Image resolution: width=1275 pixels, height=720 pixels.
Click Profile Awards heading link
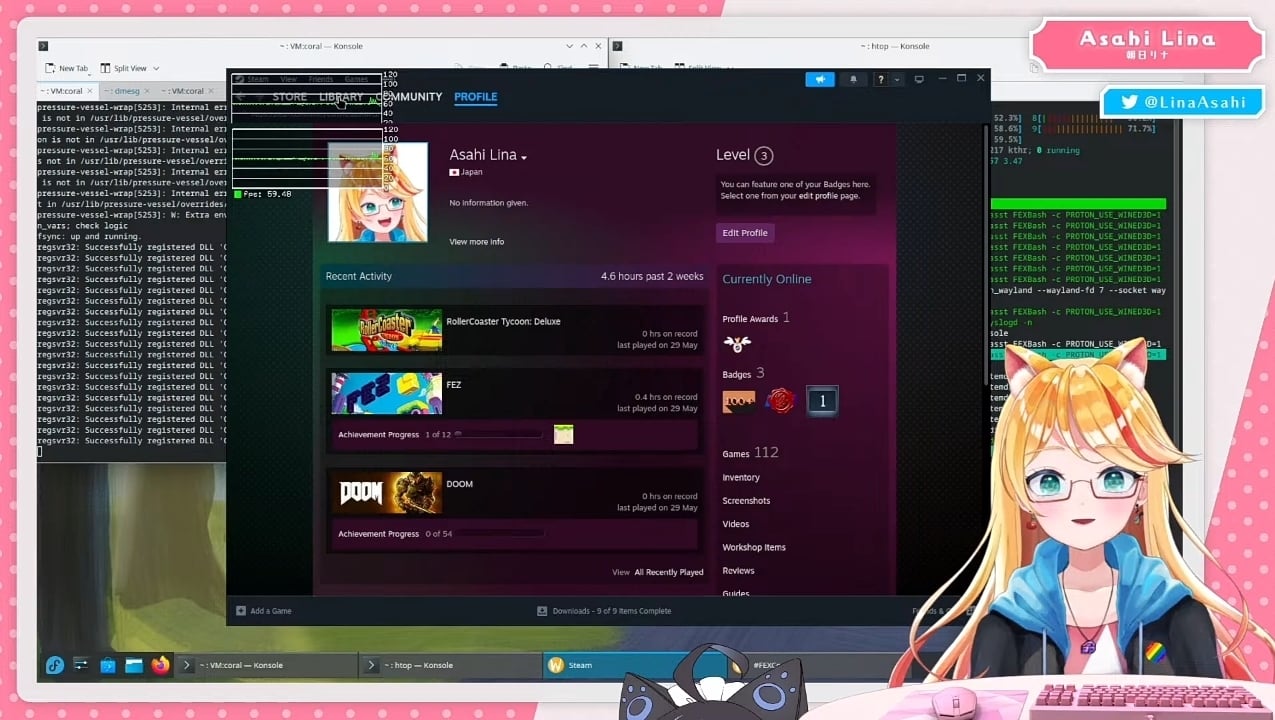click(750, 319)
